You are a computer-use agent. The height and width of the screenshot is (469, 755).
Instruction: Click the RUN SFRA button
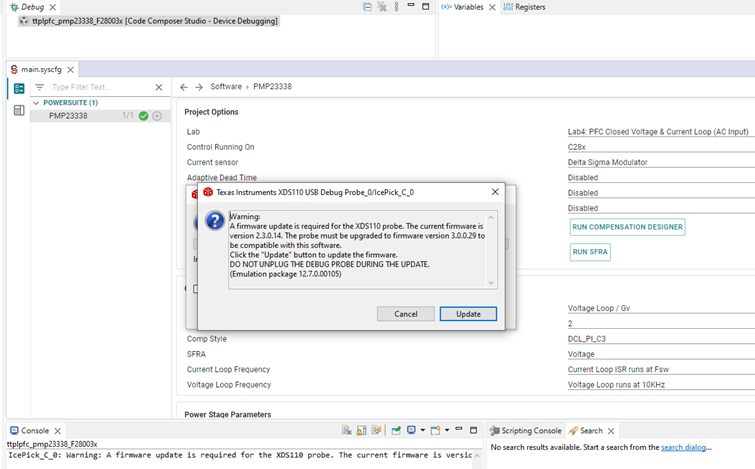tap(590, 252)
